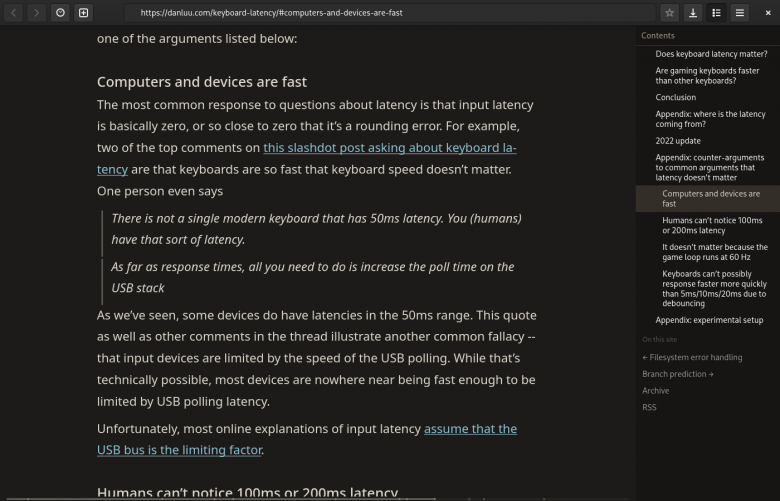Open the hamburger menu
Screen dimensions: 780x501
click(x=740, y=13)
